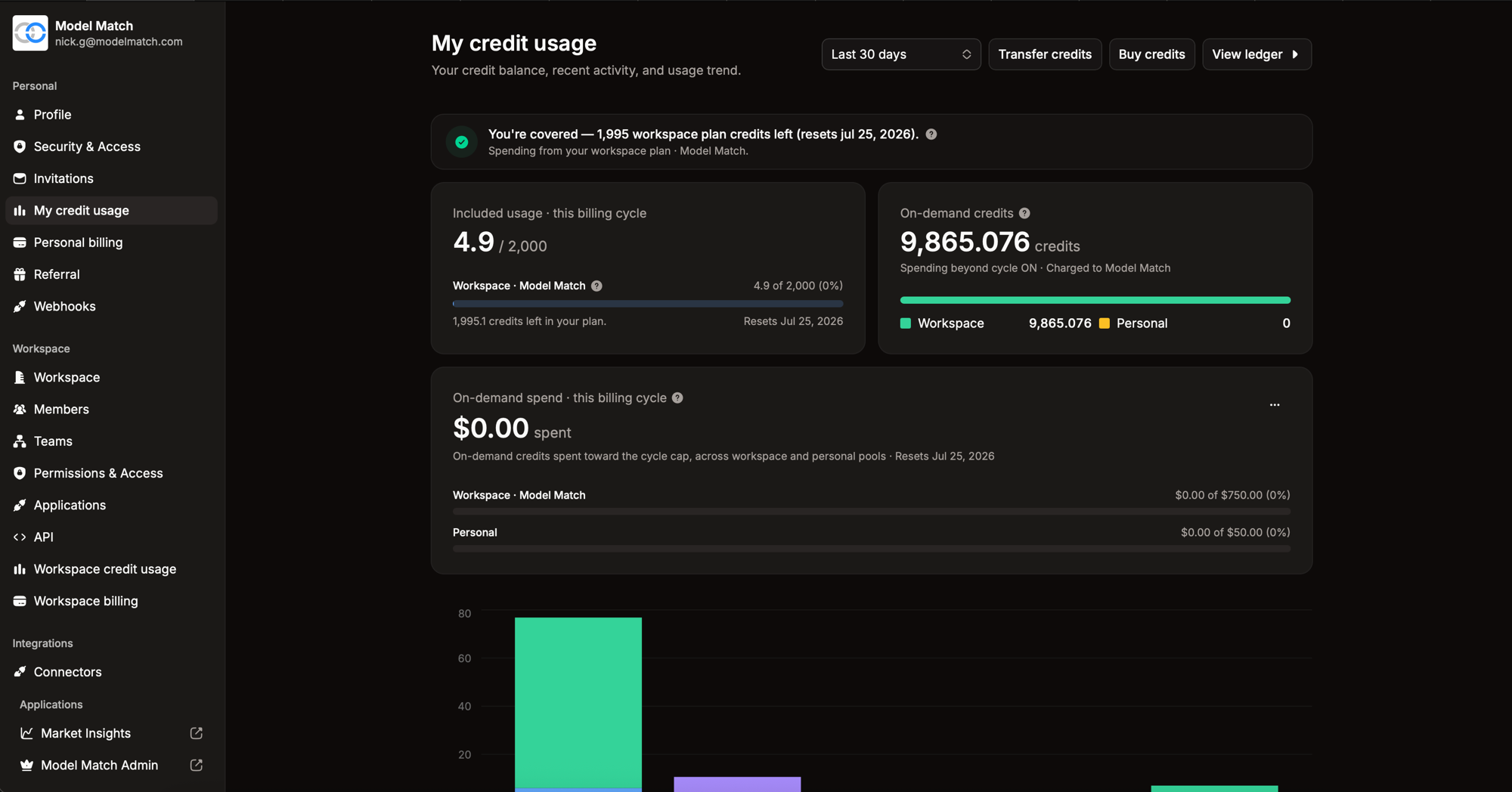
Task: Click the yellow Personal legend swatch
Action: click(1105, 323)
